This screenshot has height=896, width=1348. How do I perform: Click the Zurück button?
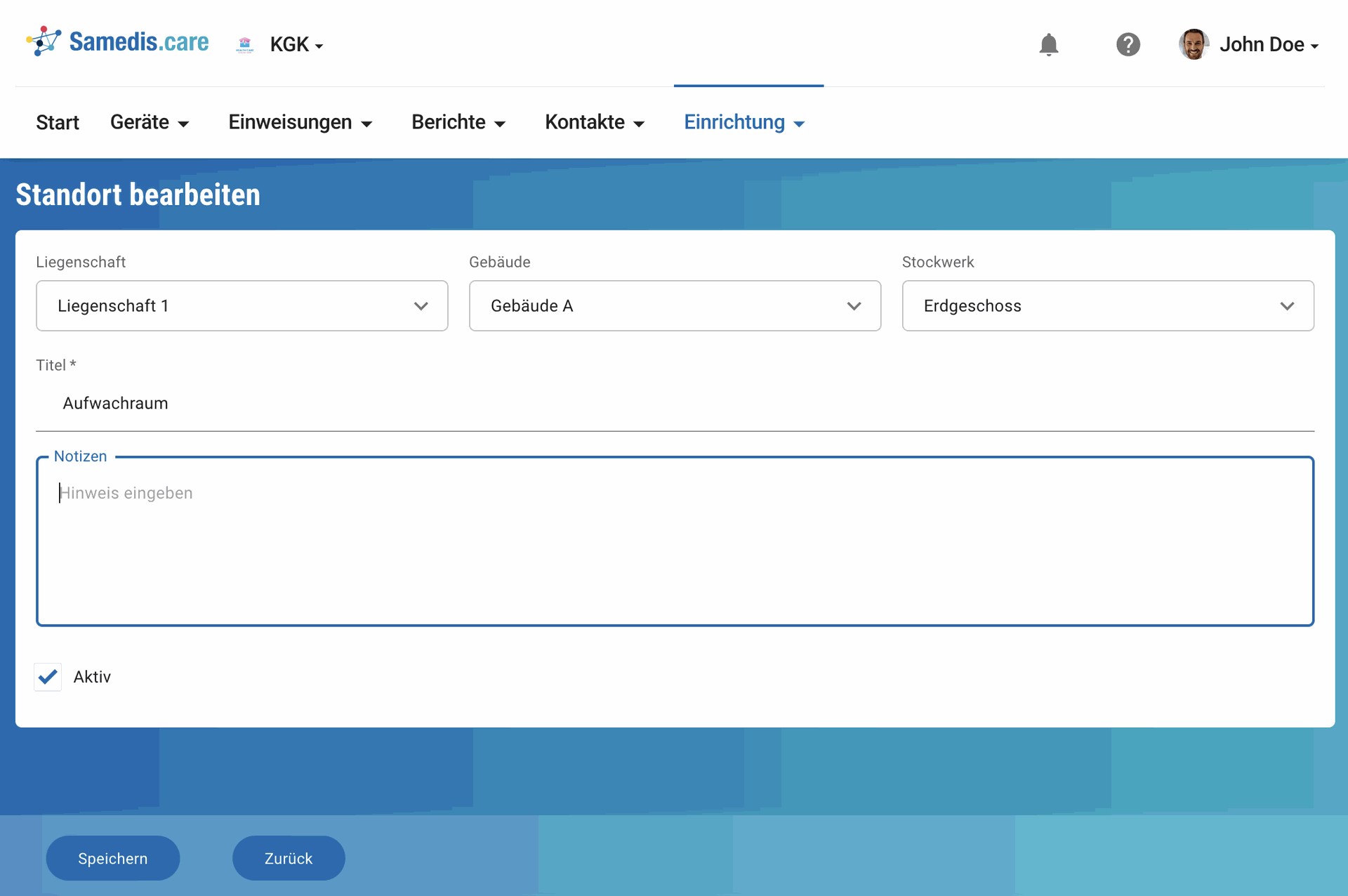[289, 858]
